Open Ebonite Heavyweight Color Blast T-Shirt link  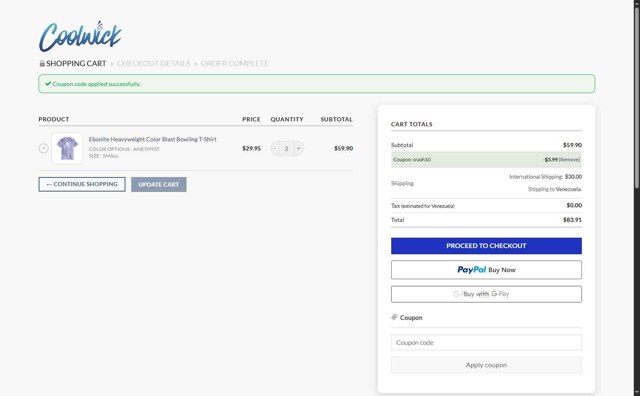click(x=153, y=139)
